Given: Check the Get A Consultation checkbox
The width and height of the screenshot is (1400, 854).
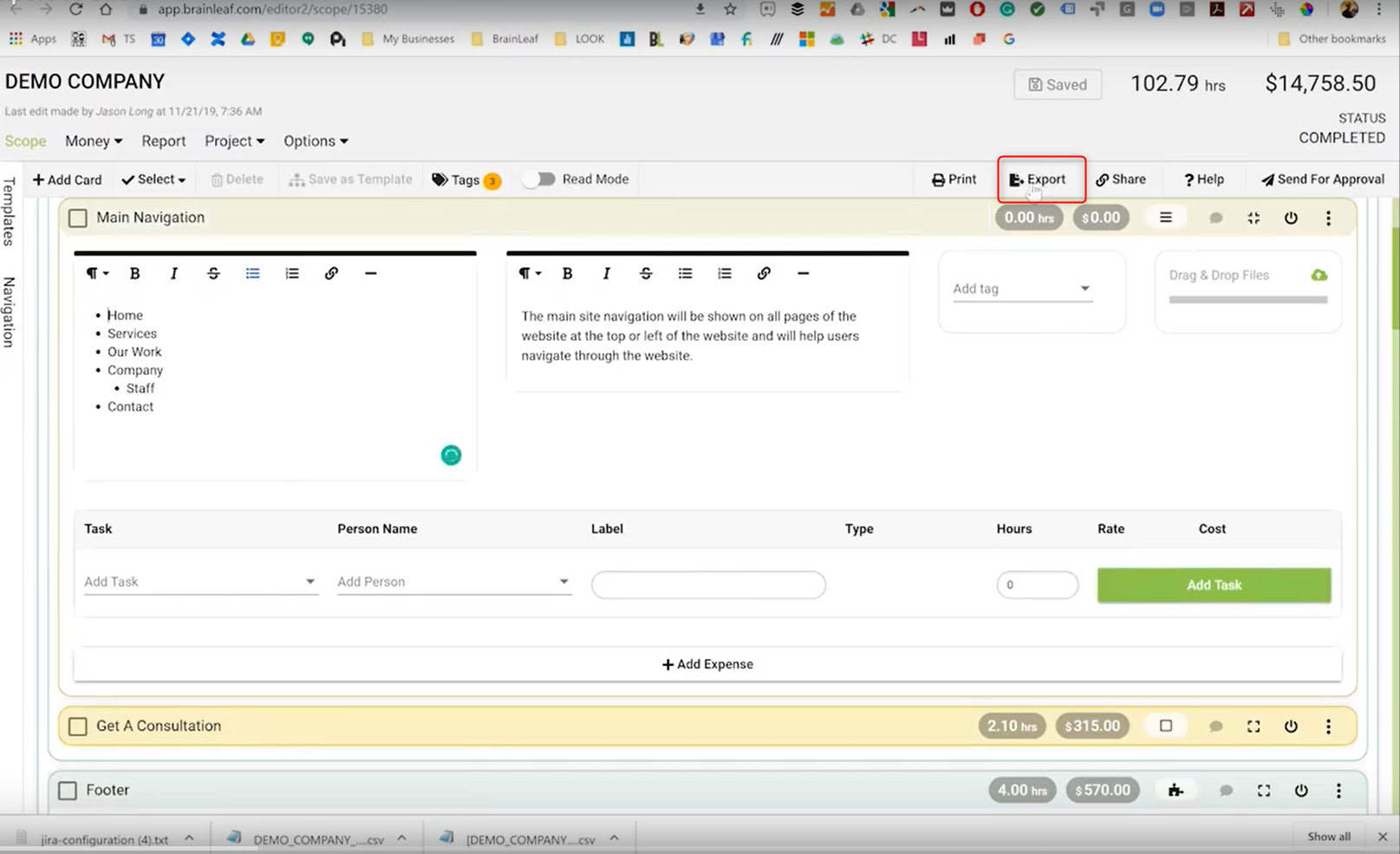Looking at the screenshot, I should click(78, 727).
